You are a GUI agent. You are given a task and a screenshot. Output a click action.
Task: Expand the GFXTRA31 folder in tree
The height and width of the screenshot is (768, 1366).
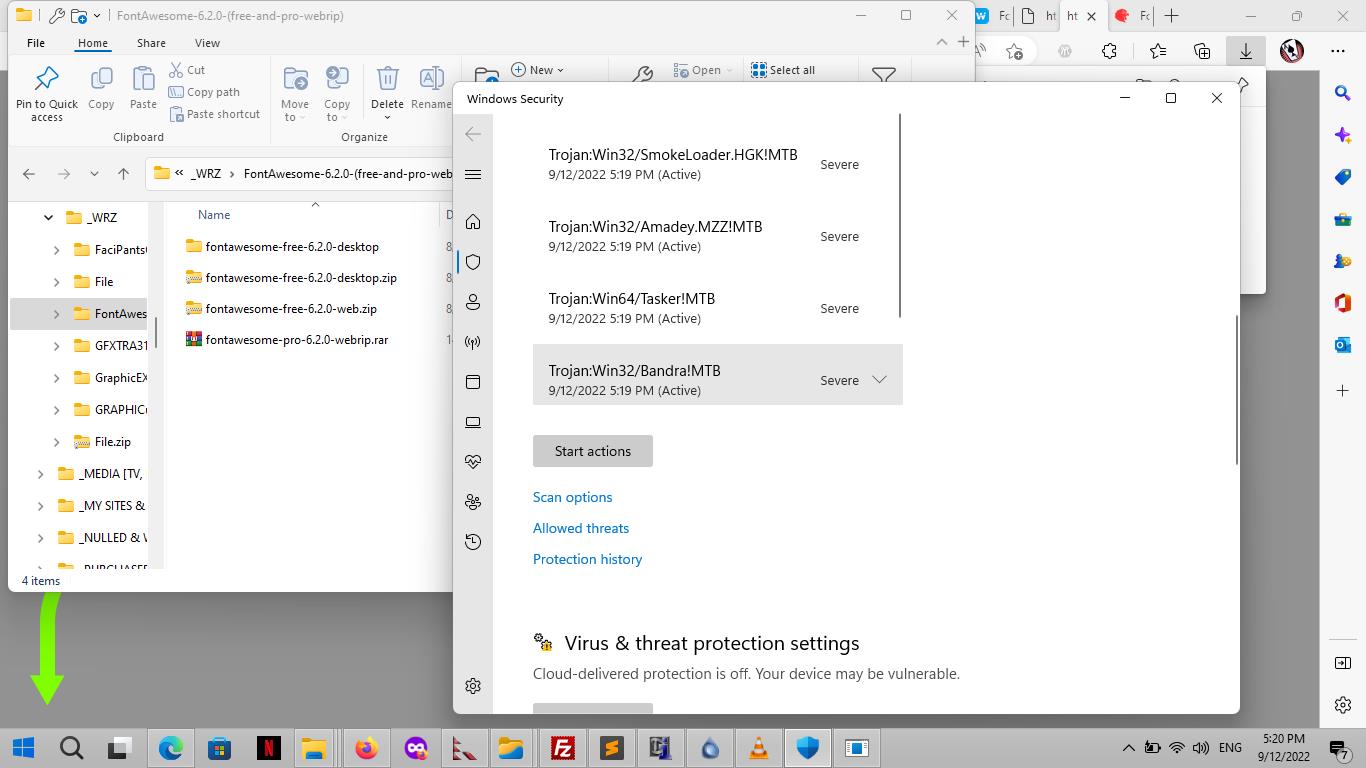[x=56, y=346]
